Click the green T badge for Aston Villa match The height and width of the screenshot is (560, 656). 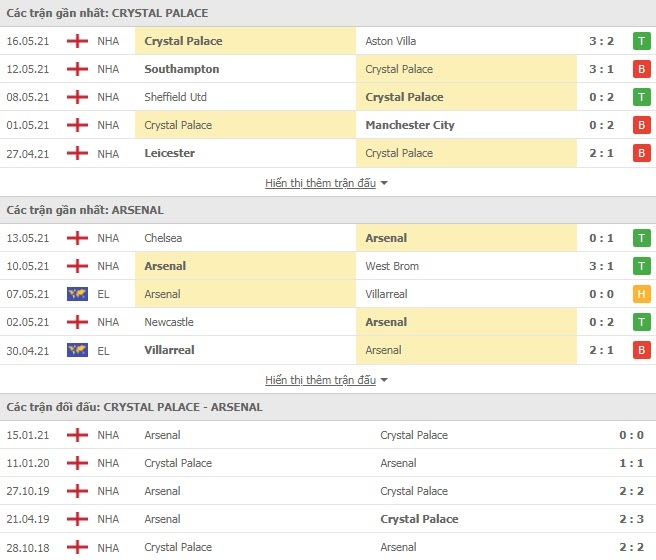pyautogui.click(x=641, y=41)
